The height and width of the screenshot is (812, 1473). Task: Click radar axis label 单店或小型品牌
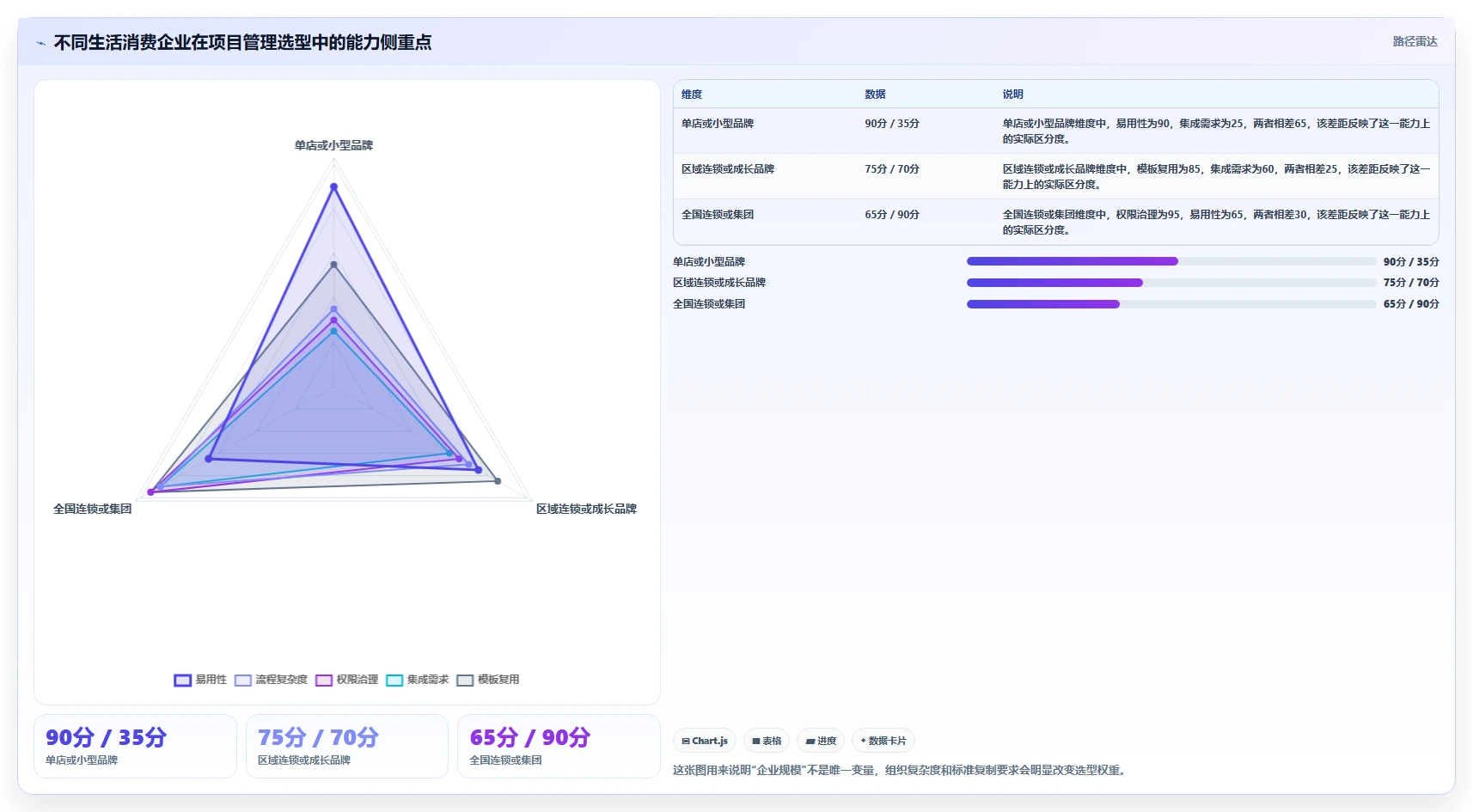(333, 145)
